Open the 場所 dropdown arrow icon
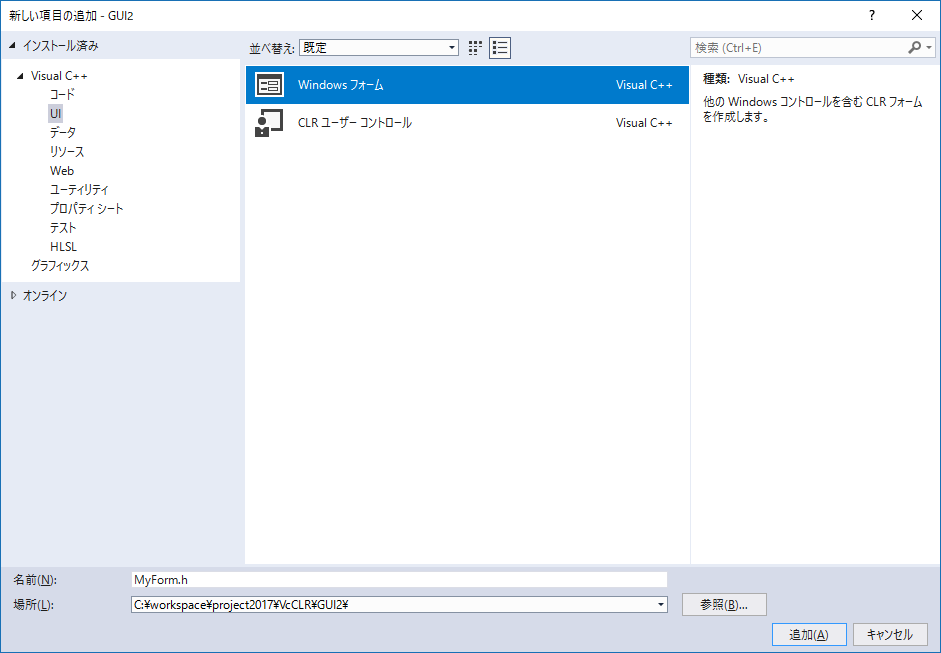Viewport: 941px width, 653px height. point(660,604)
